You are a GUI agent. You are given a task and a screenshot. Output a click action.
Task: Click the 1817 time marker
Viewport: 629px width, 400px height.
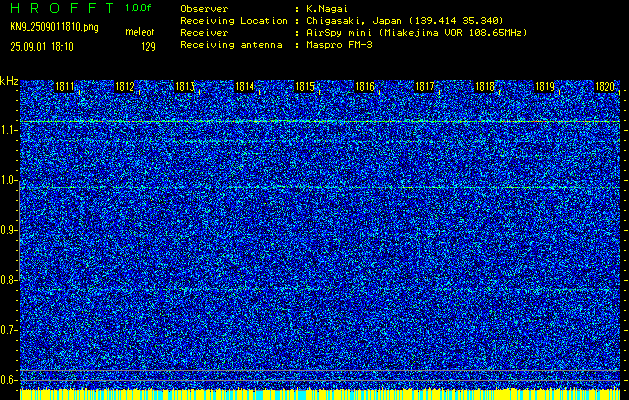(x=424, y=87)
